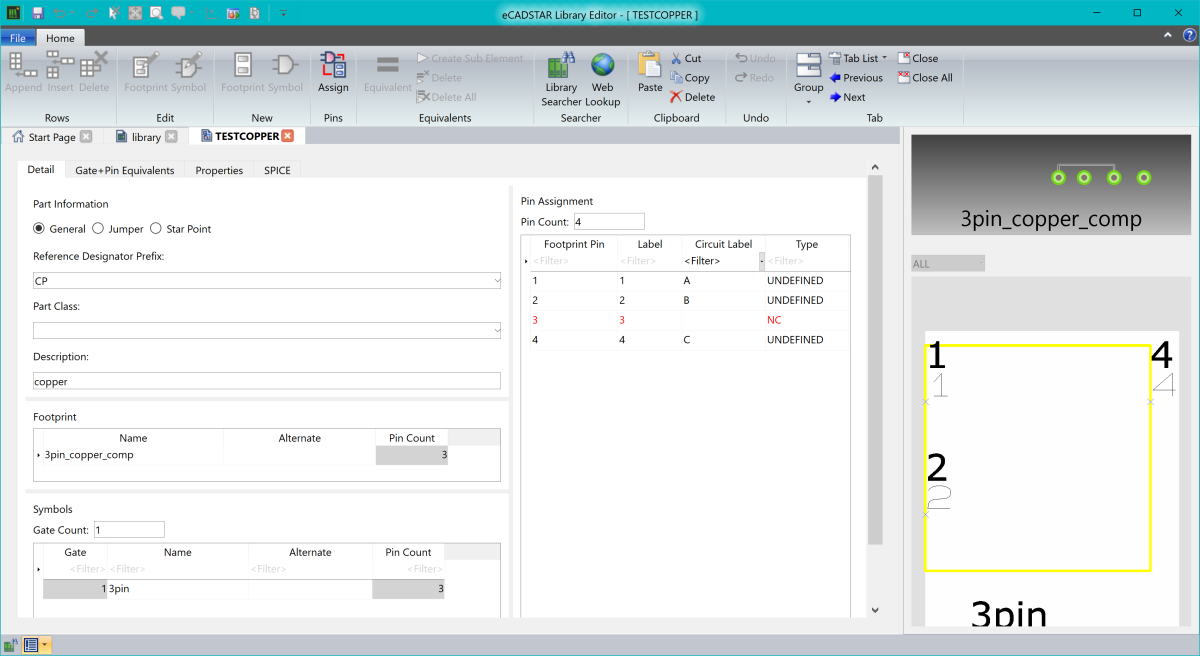This screenshot has height=656, width=1200.
Task: Click Close All in the Tab group
Action: (x=924, y=78)
